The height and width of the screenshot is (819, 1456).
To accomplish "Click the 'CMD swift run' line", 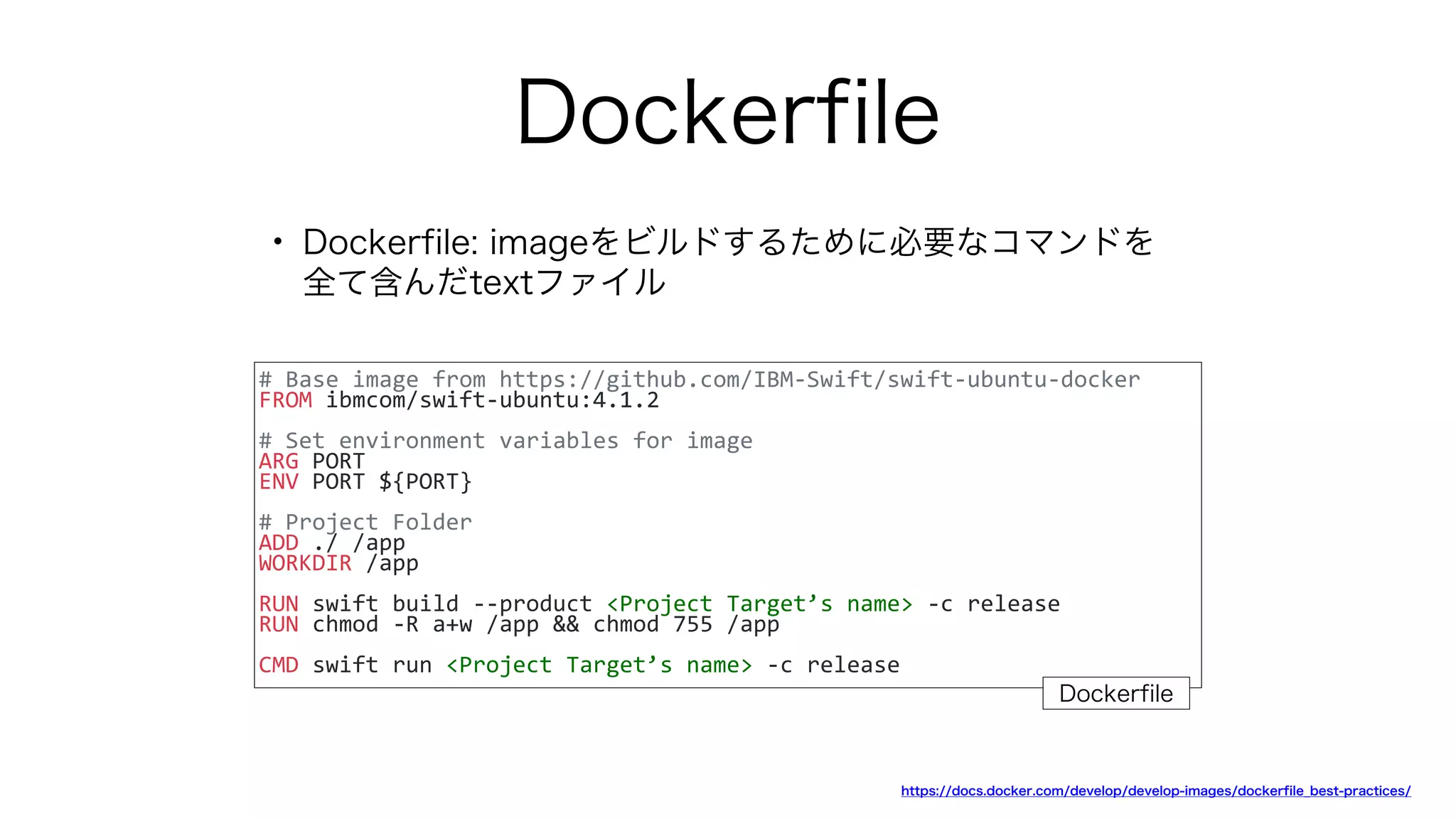I will [579, 665].
